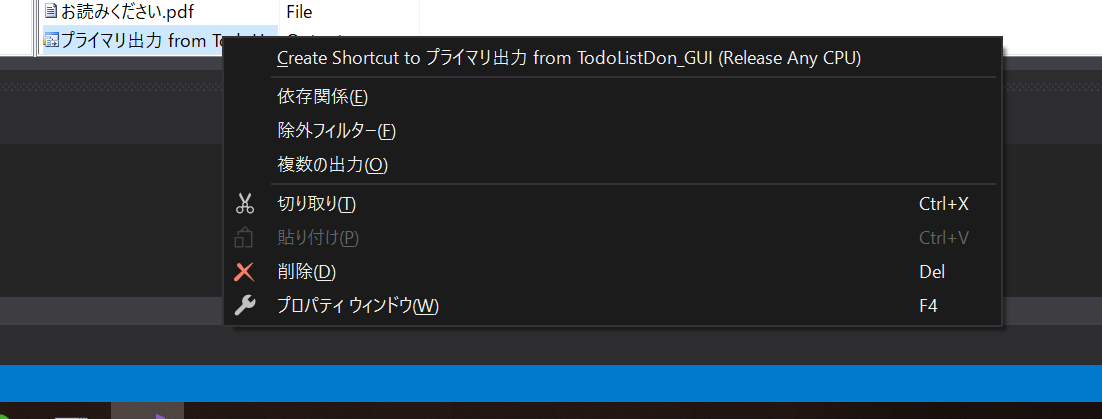
Task: Choose 切り取り(T) in the context menu
Action: pyautogui.click(x=316, y=204)
